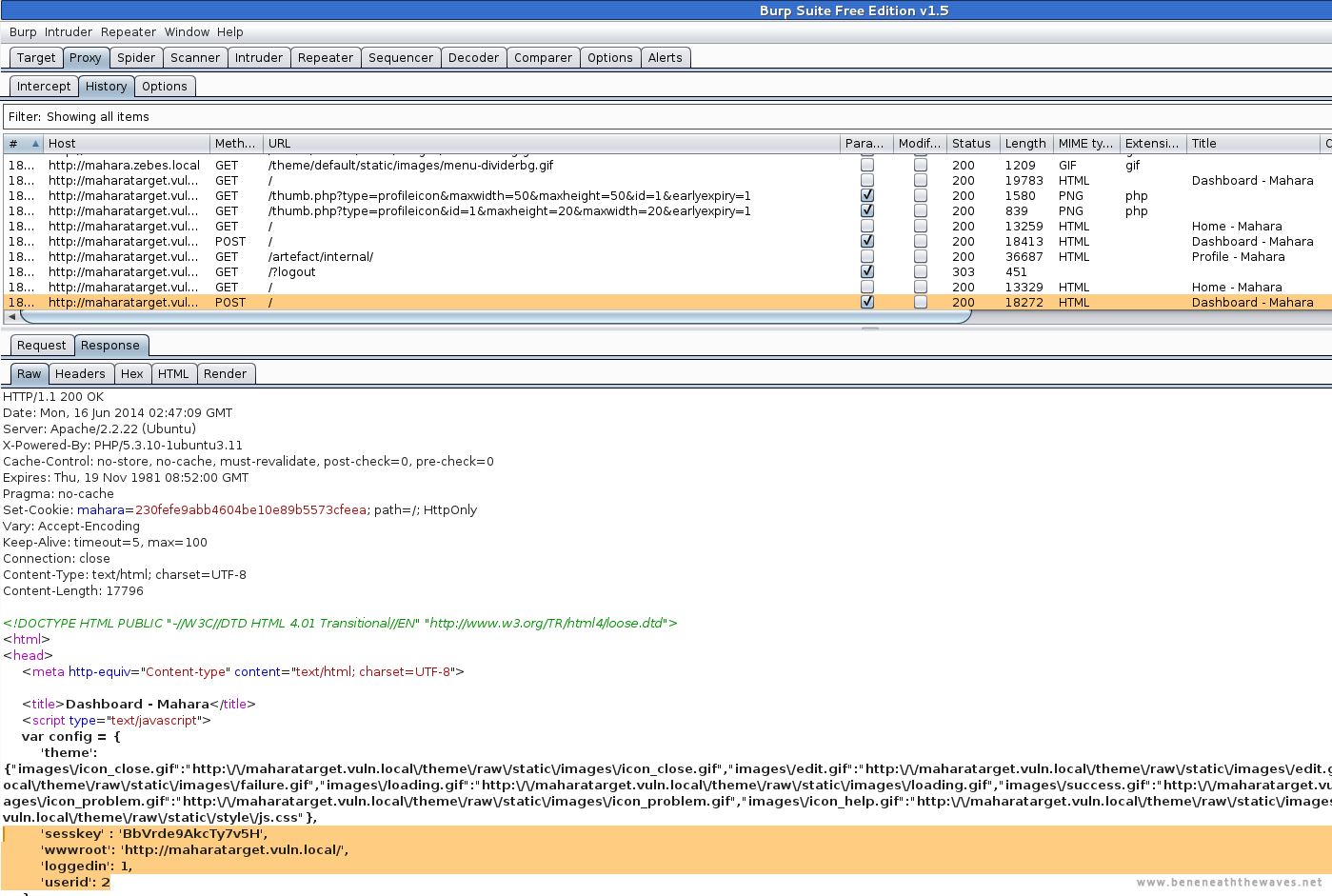Show the HTML response view
The width and height of the screenshot is (1332, 896).
(x=173, y=373)
